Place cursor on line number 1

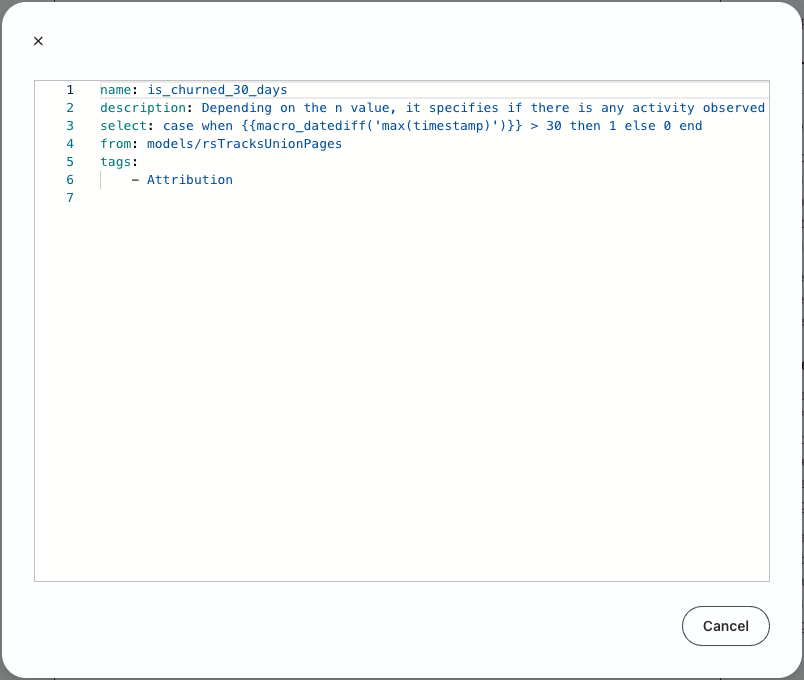click(70, 90)
